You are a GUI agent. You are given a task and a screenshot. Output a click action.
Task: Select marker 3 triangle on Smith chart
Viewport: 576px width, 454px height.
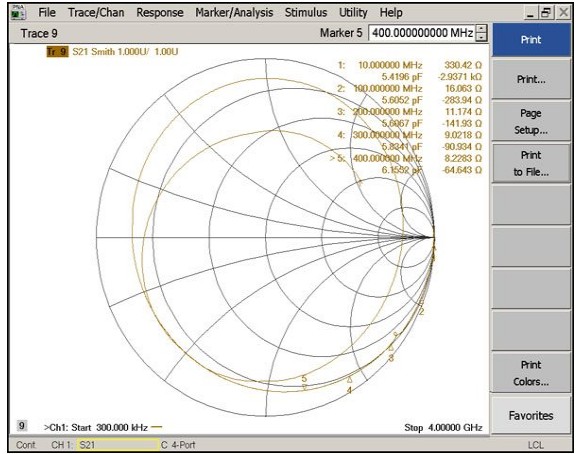click(391, 348)
